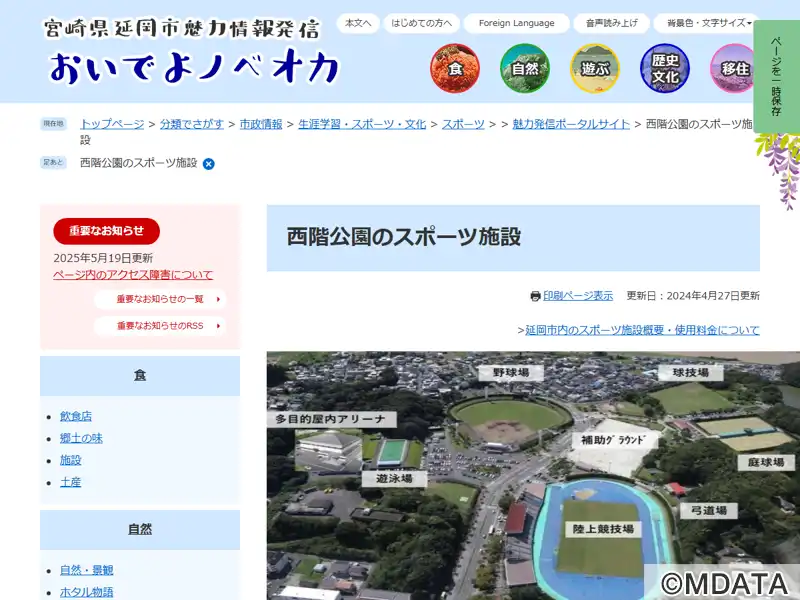The width and height of the screenshot is (800, 600).
Task: Open 生涯学習・スポーツ・文化 breadcrumb link
Action: tap(362, 124)
